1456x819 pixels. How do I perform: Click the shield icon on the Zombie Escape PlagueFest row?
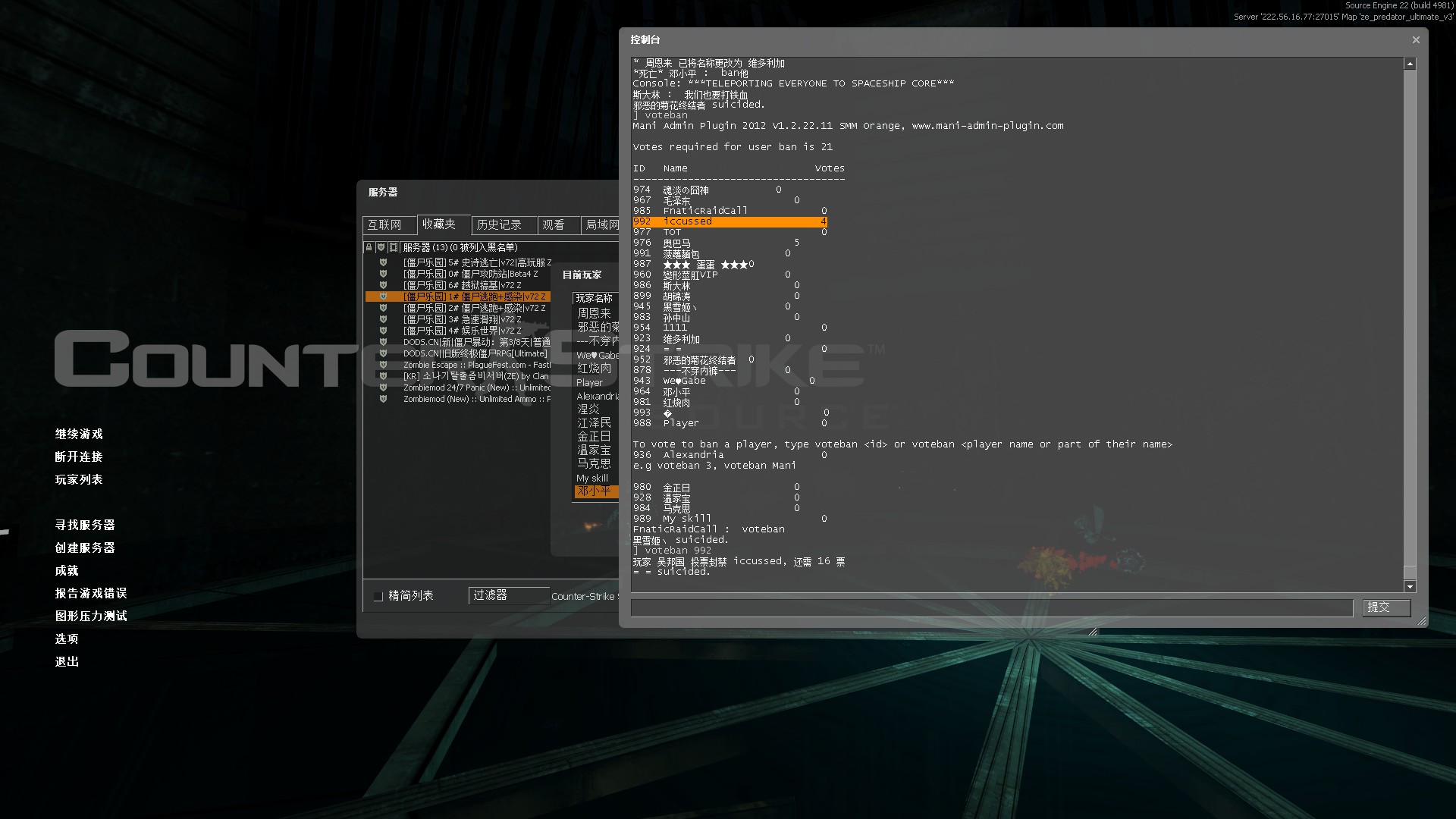[383, 365]
